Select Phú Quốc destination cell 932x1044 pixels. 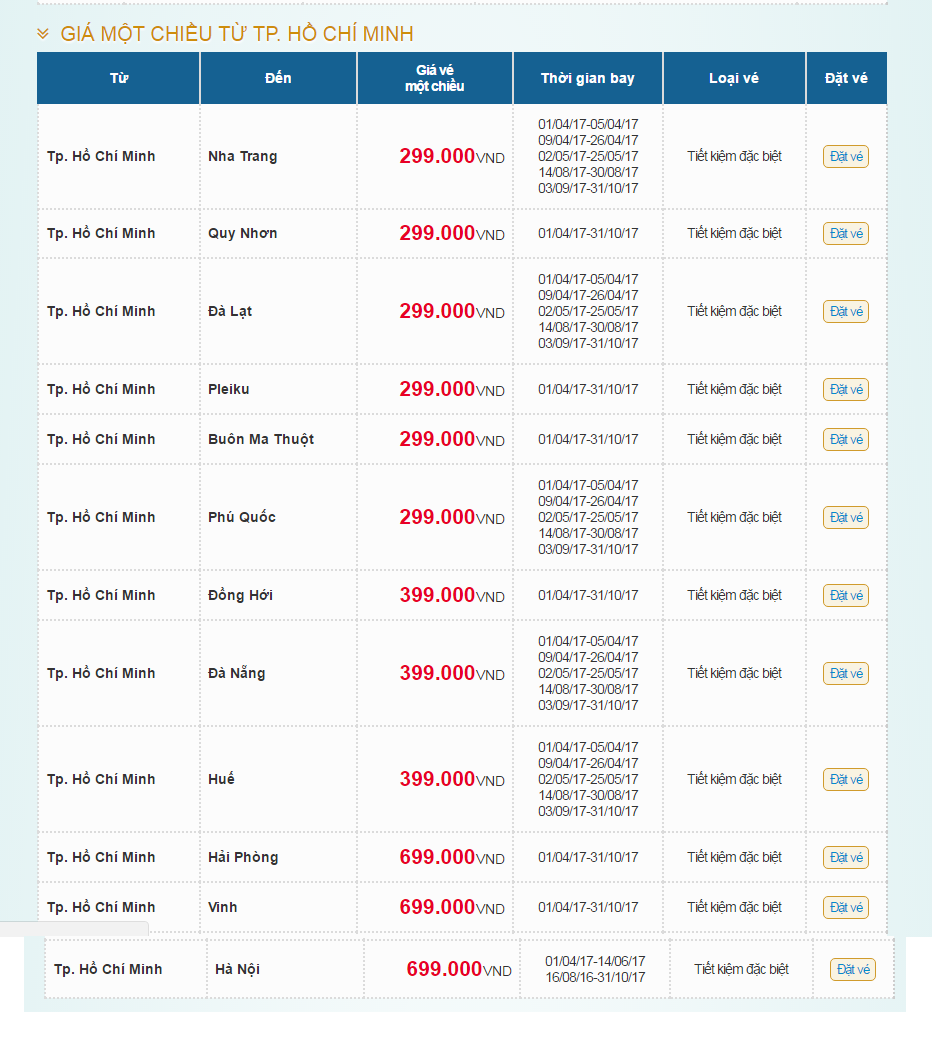coord(242,517)
